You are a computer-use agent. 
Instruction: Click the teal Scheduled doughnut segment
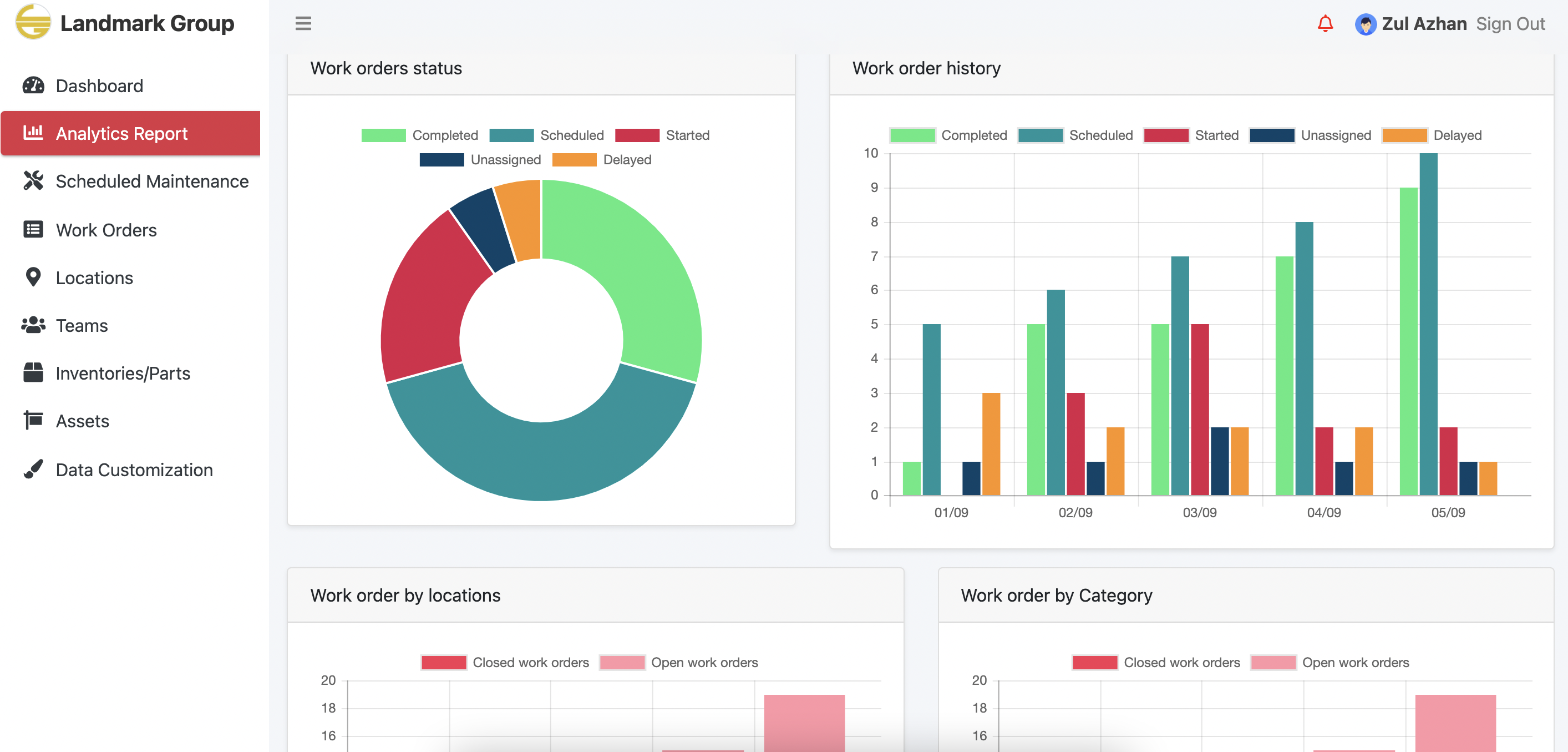click(x=541, y=461)
